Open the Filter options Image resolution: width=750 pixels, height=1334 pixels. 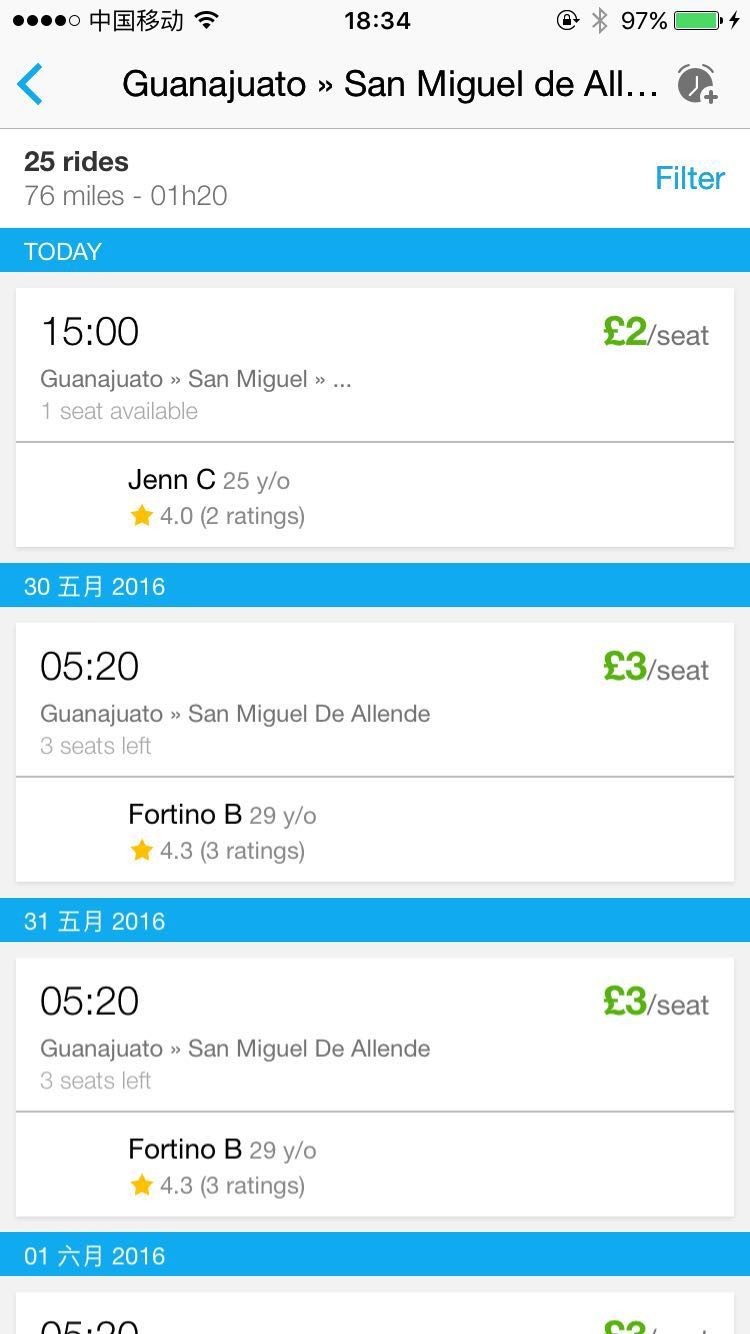point(689,178)
